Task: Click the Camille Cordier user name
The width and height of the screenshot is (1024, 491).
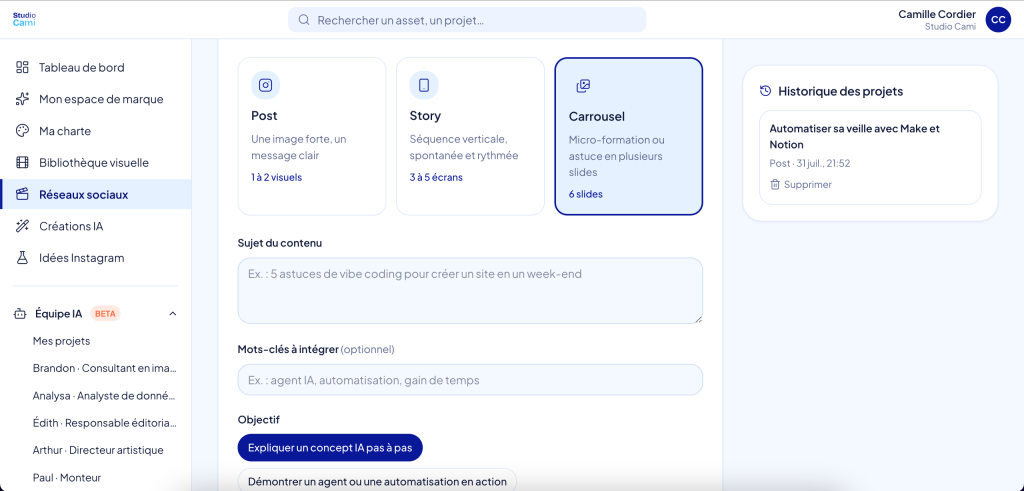Action: click(937, 14)
